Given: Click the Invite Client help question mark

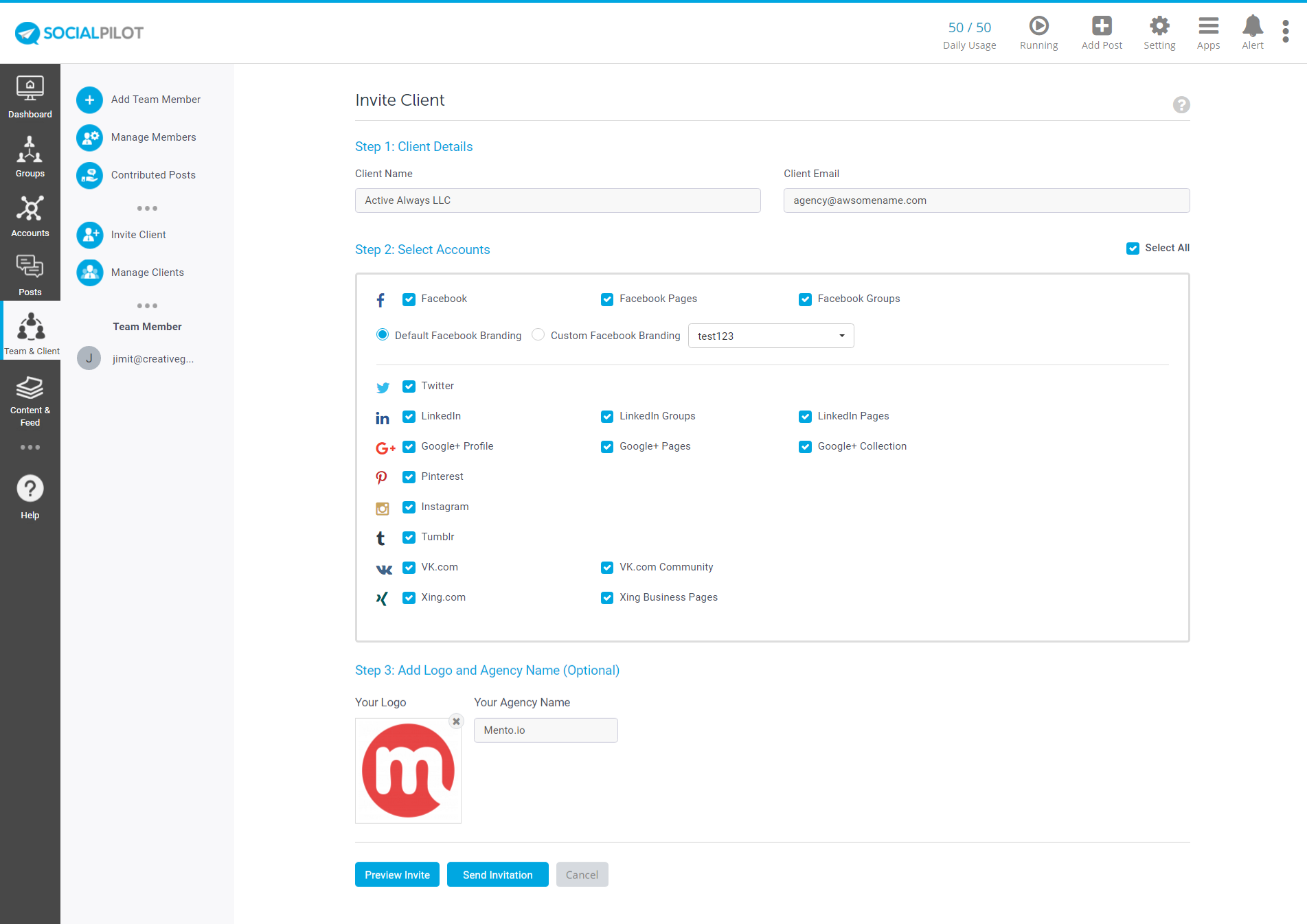Looking at the screenshot, I should click(1181, 104).
